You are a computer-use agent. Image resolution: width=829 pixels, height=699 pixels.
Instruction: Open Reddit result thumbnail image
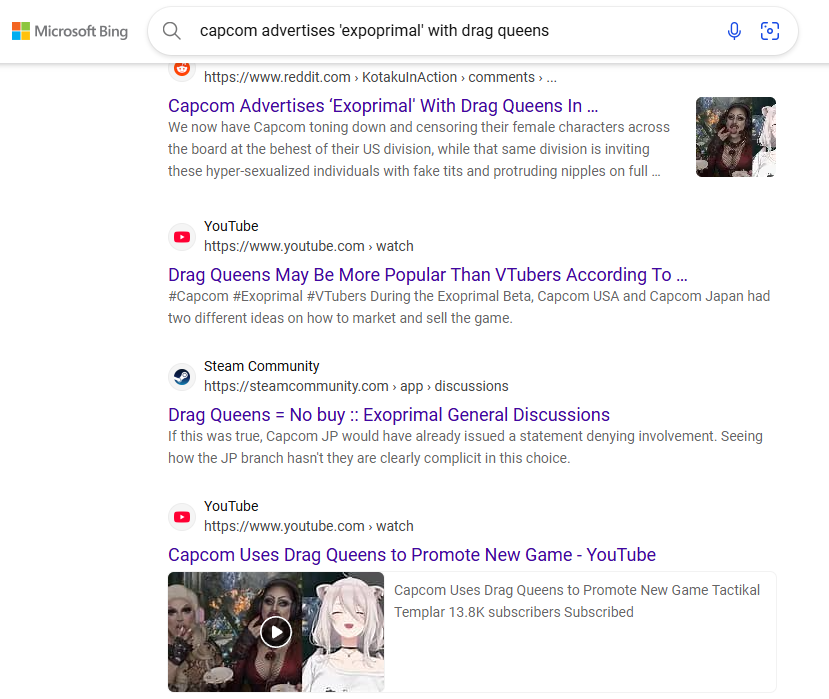click(735, 137)
